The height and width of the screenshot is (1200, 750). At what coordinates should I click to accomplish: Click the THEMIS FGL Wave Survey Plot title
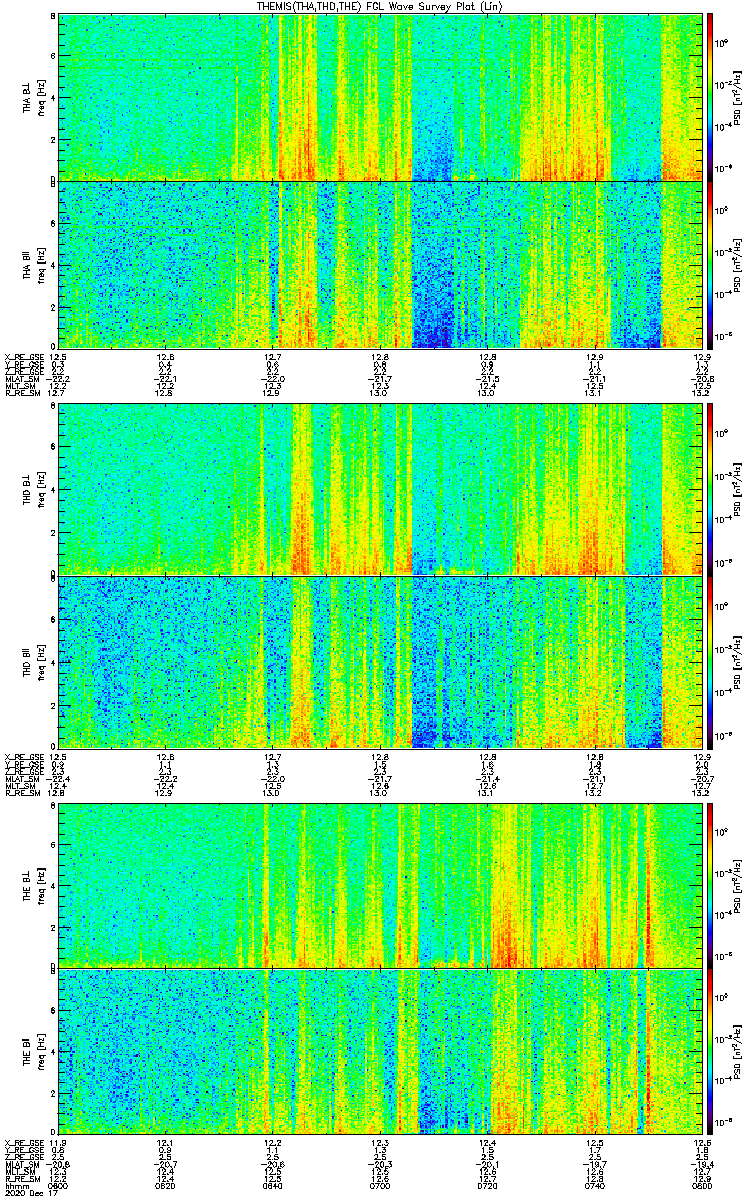click(x=382, y=6)
